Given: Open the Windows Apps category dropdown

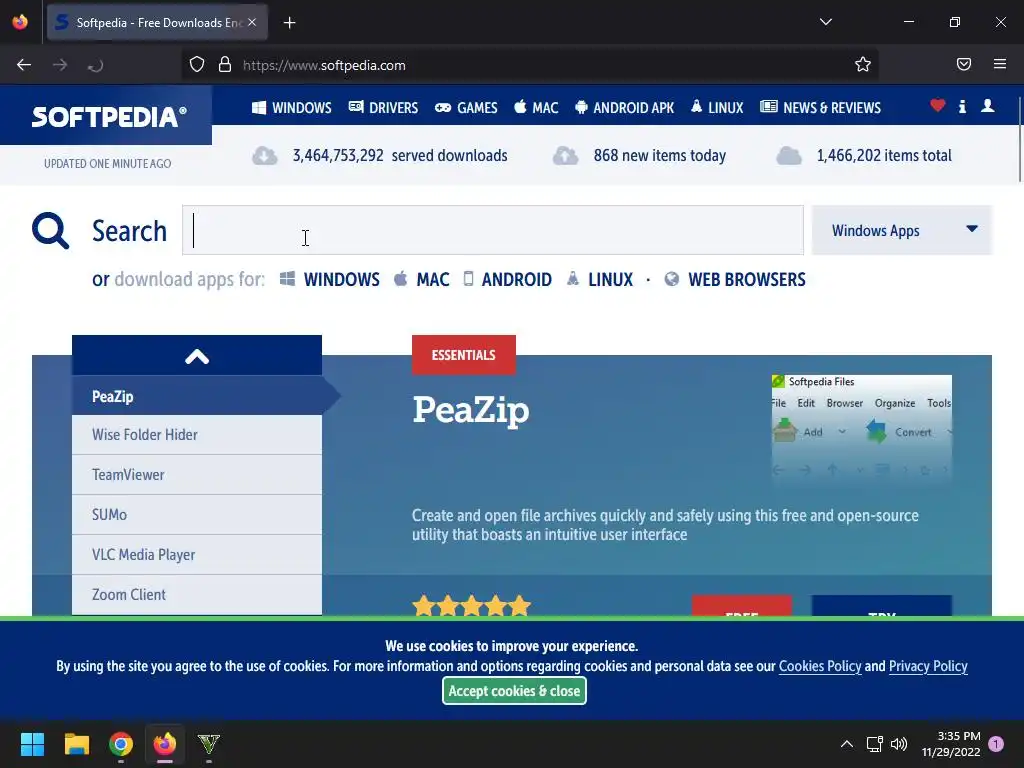Looking at the screenshot, I should coord(901,231).
